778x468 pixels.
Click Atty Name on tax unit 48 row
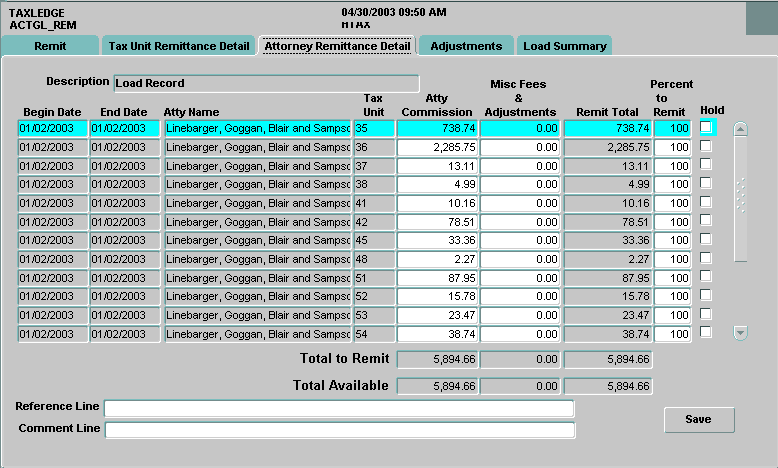257,259
